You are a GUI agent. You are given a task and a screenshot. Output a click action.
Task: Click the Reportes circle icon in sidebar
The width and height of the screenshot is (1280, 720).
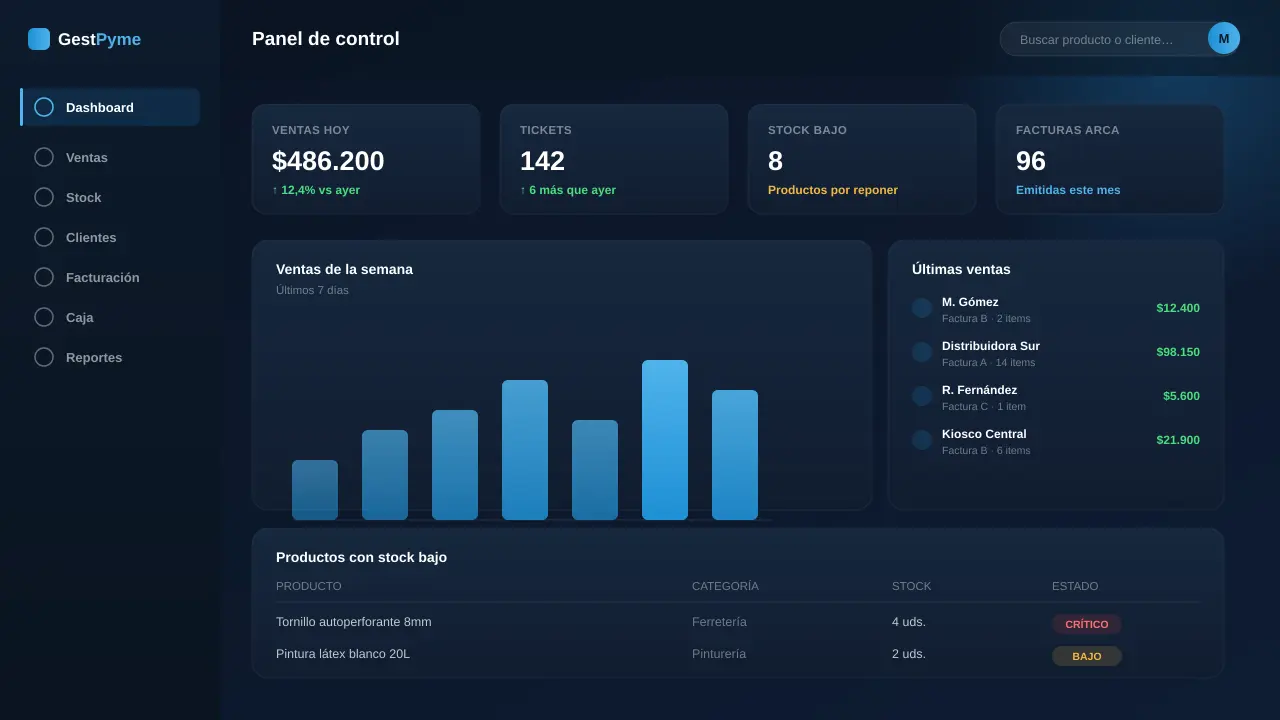[x=44, y=357]
